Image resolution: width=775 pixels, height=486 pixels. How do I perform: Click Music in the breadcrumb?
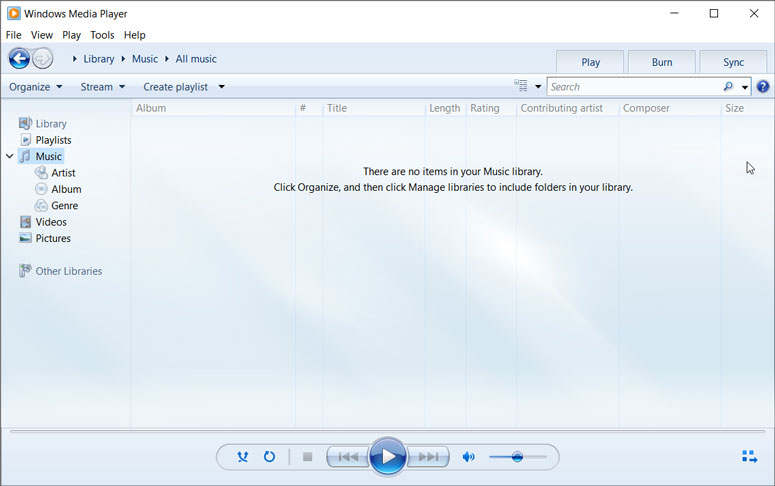coord(145,59)
